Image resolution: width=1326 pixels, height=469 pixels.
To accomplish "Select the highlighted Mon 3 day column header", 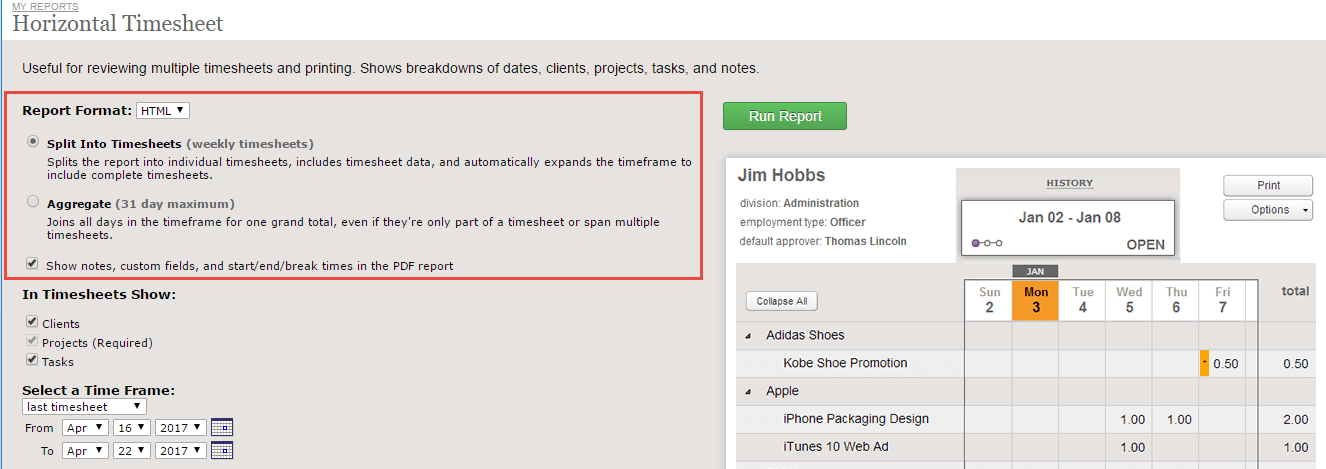I will 1036,300.
